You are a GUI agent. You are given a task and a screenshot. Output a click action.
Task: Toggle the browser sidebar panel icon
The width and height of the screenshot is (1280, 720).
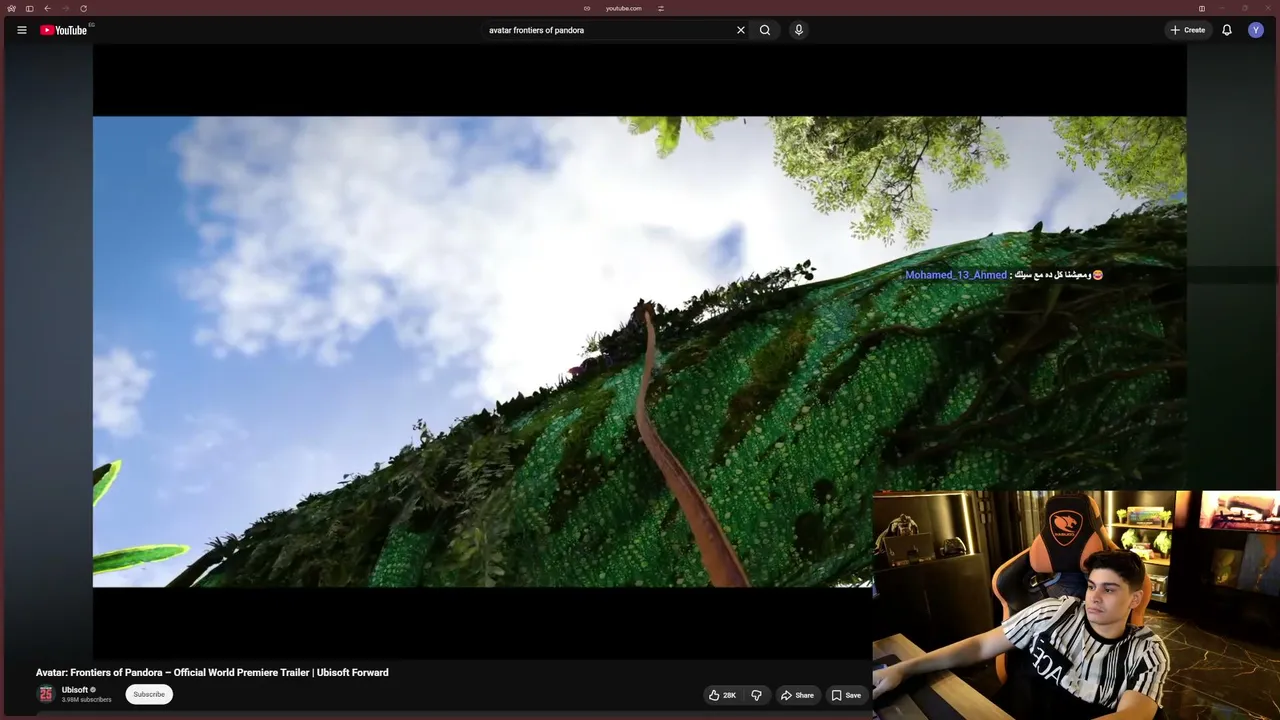pos(29,8)
